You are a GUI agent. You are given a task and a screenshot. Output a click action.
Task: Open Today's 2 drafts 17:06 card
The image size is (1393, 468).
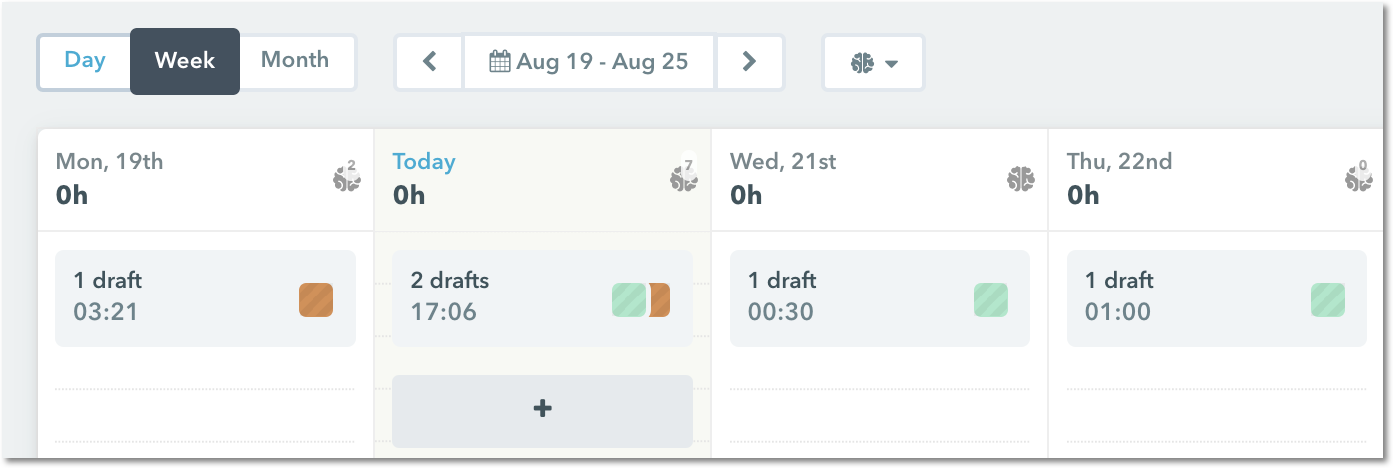coord(542,298)
